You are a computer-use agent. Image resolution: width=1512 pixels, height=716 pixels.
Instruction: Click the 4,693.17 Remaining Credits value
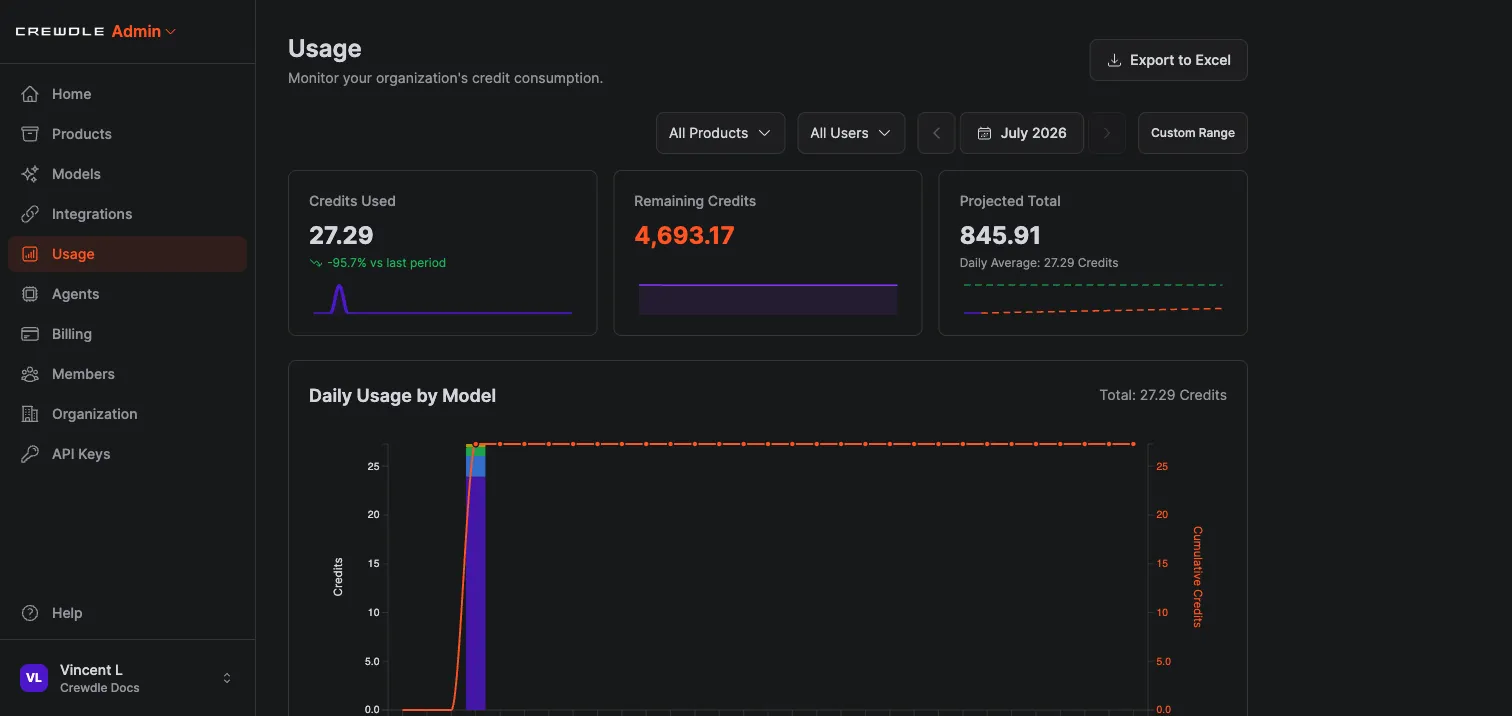684,235
